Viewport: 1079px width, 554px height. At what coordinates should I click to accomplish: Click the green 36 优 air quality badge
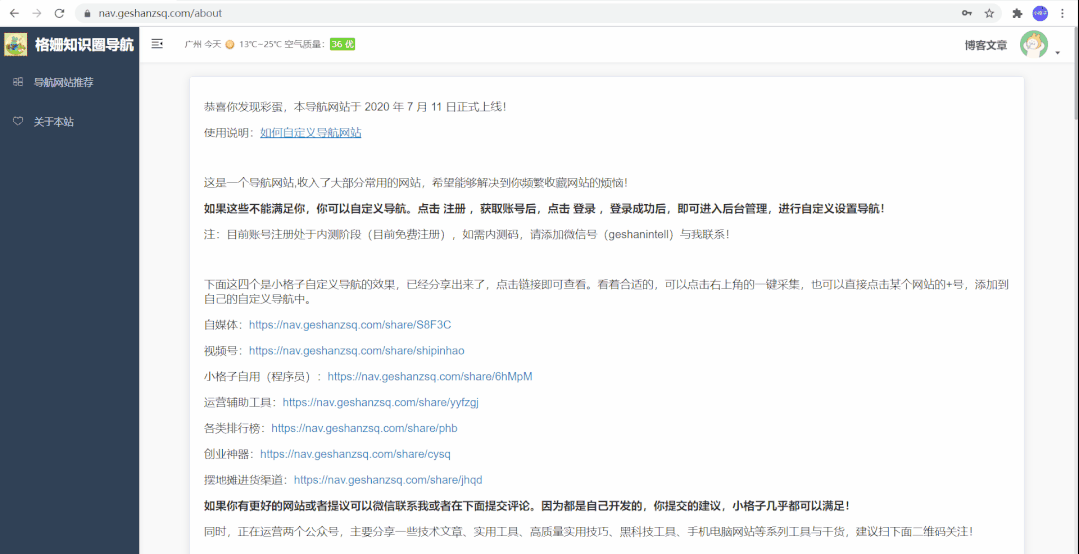pyautogui.click(x=342, y=44)
